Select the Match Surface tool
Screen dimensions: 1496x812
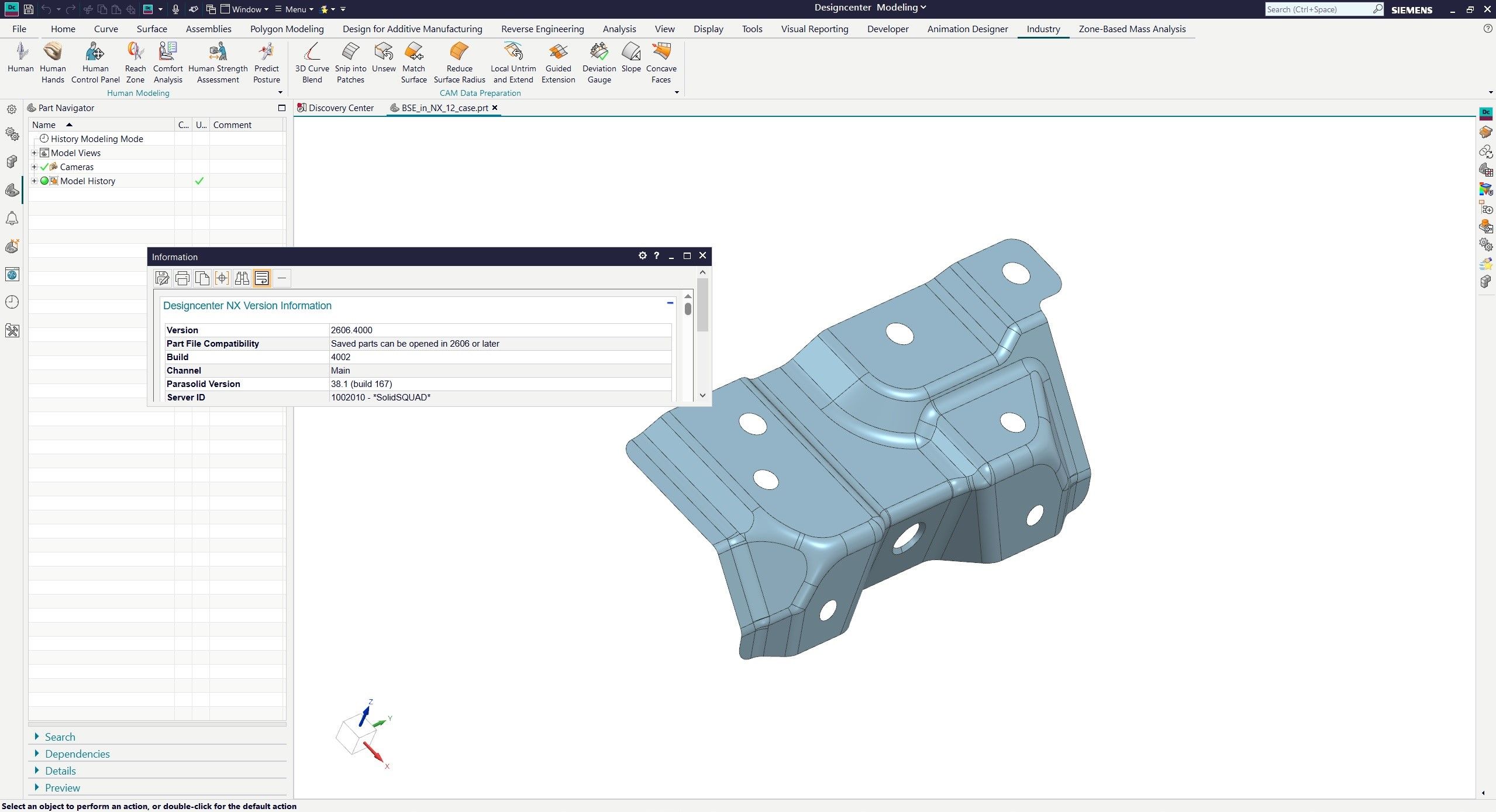click(413, 63)
